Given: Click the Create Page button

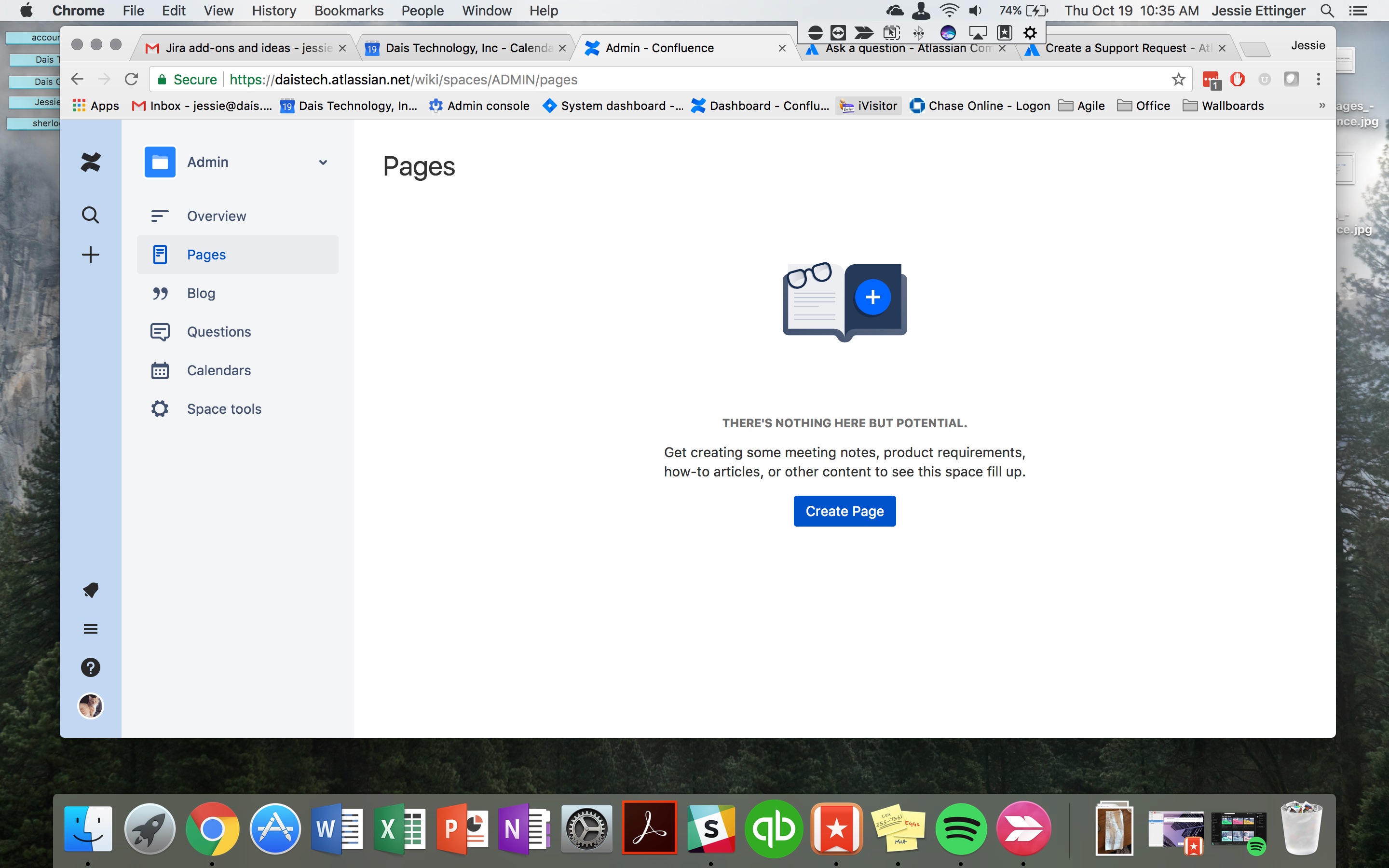Looking at the screenshot, I should tap(844, 511).
